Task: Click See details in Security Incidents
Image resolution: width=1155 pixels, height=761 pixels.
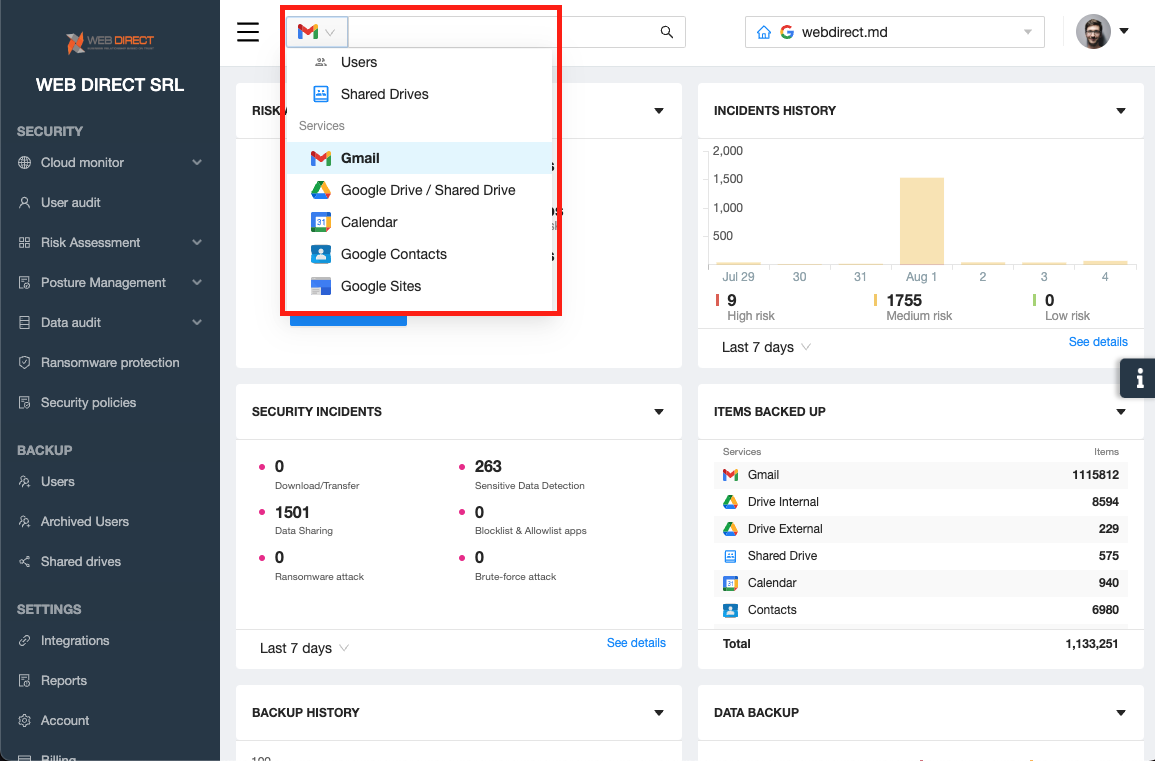Action: tap(636, 643)
